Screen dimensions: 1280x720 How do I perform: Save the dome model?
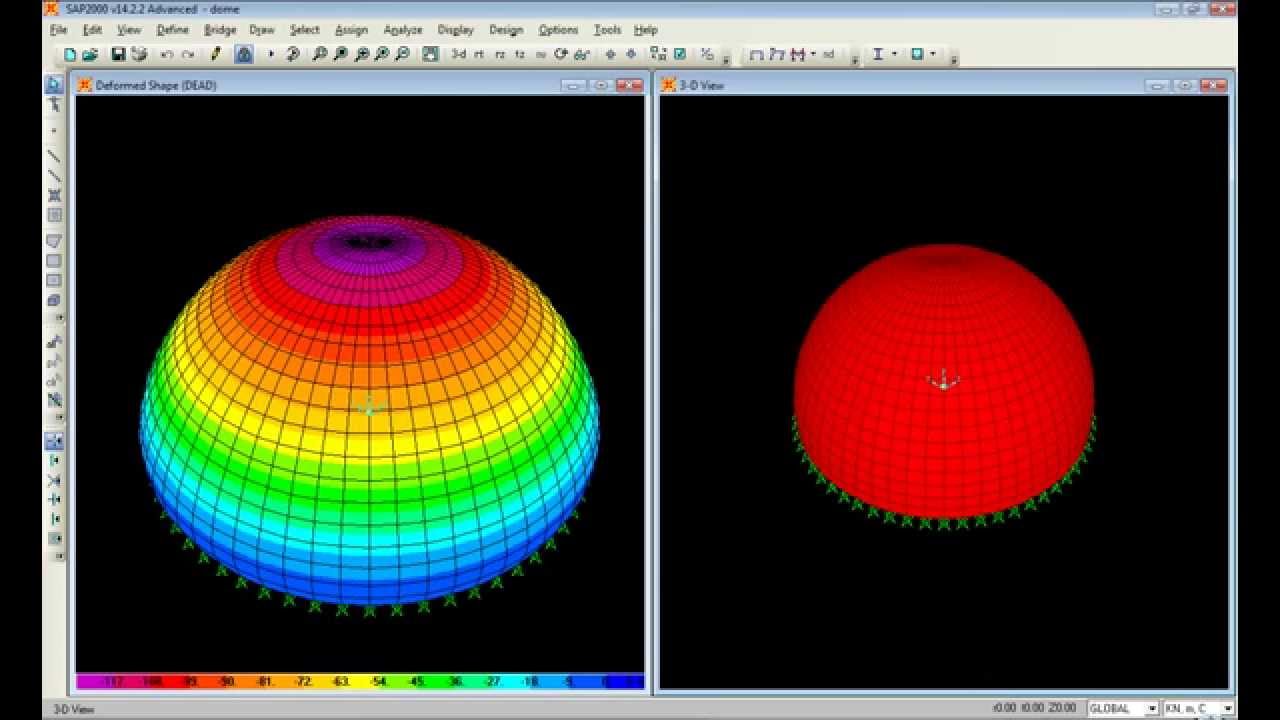coord(118,55)
